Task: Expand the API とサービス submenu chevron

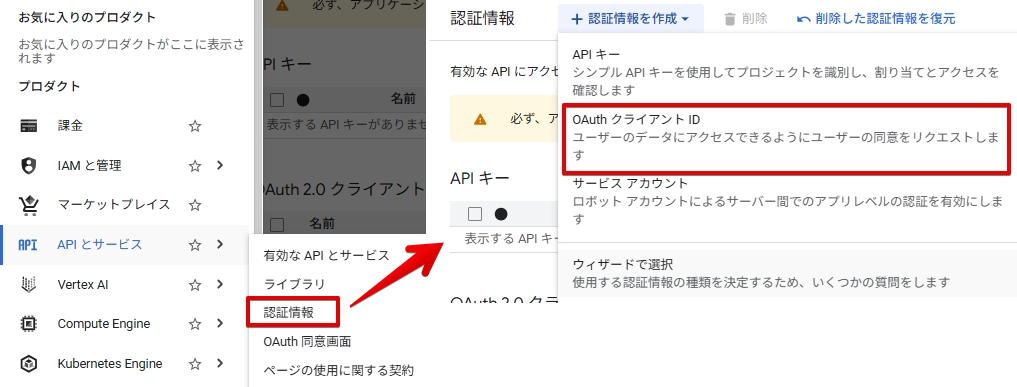Action: click(x=220, y=244)
